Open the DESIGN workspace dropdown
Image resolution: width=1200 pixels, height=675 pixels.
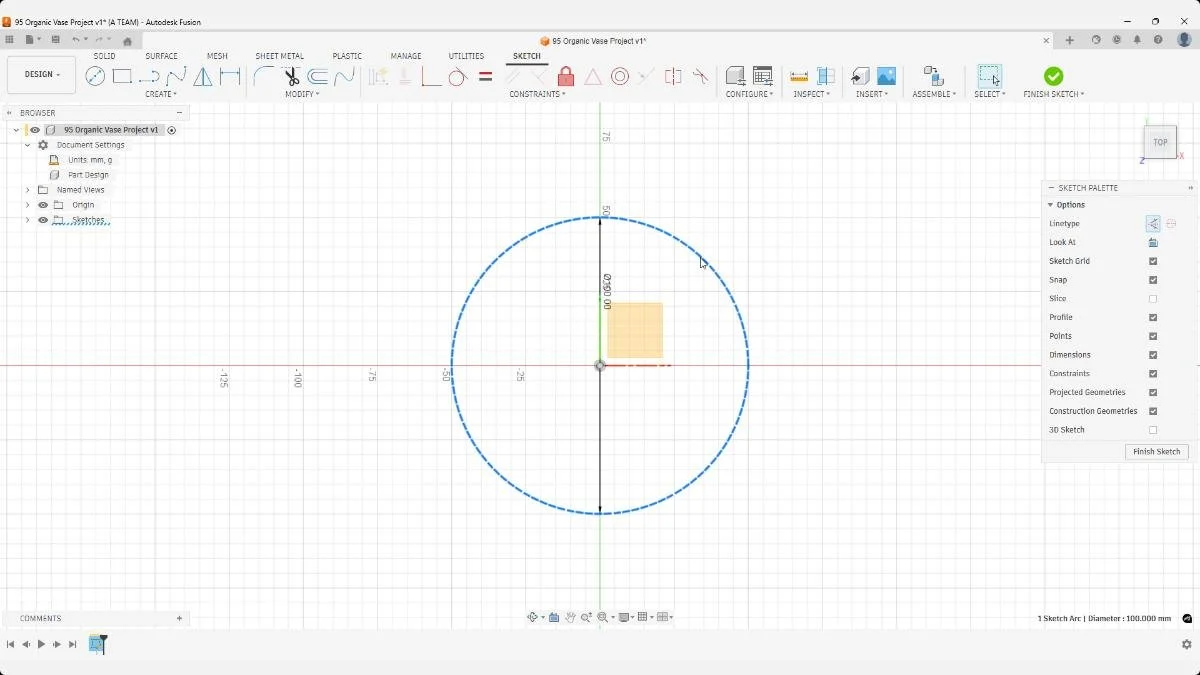(x=40, y=74)
